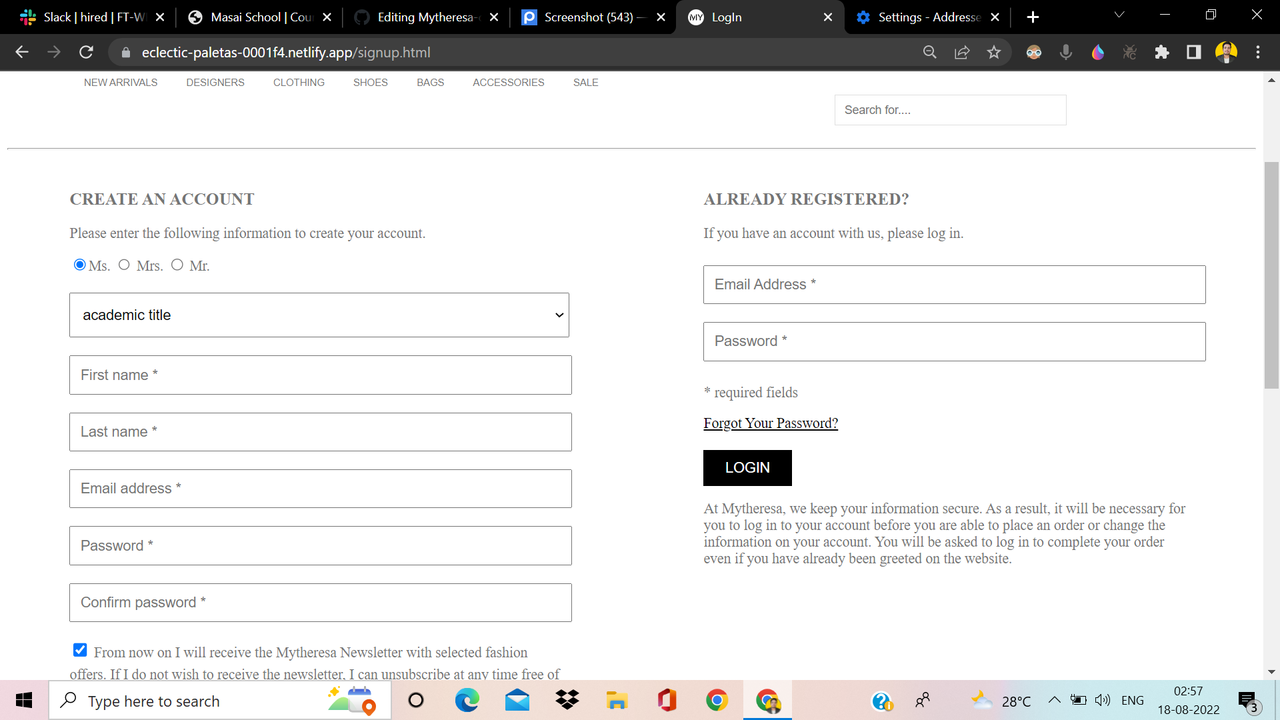Screen dimensions: 1280x720
Task: Click the LOGIN button
Action: 747,467
